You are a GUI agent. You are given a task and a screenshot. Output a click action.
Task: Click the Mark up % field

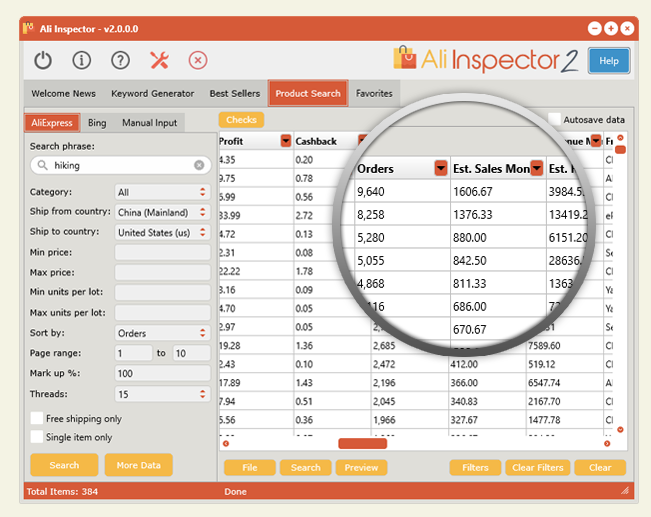pos(162,373)
